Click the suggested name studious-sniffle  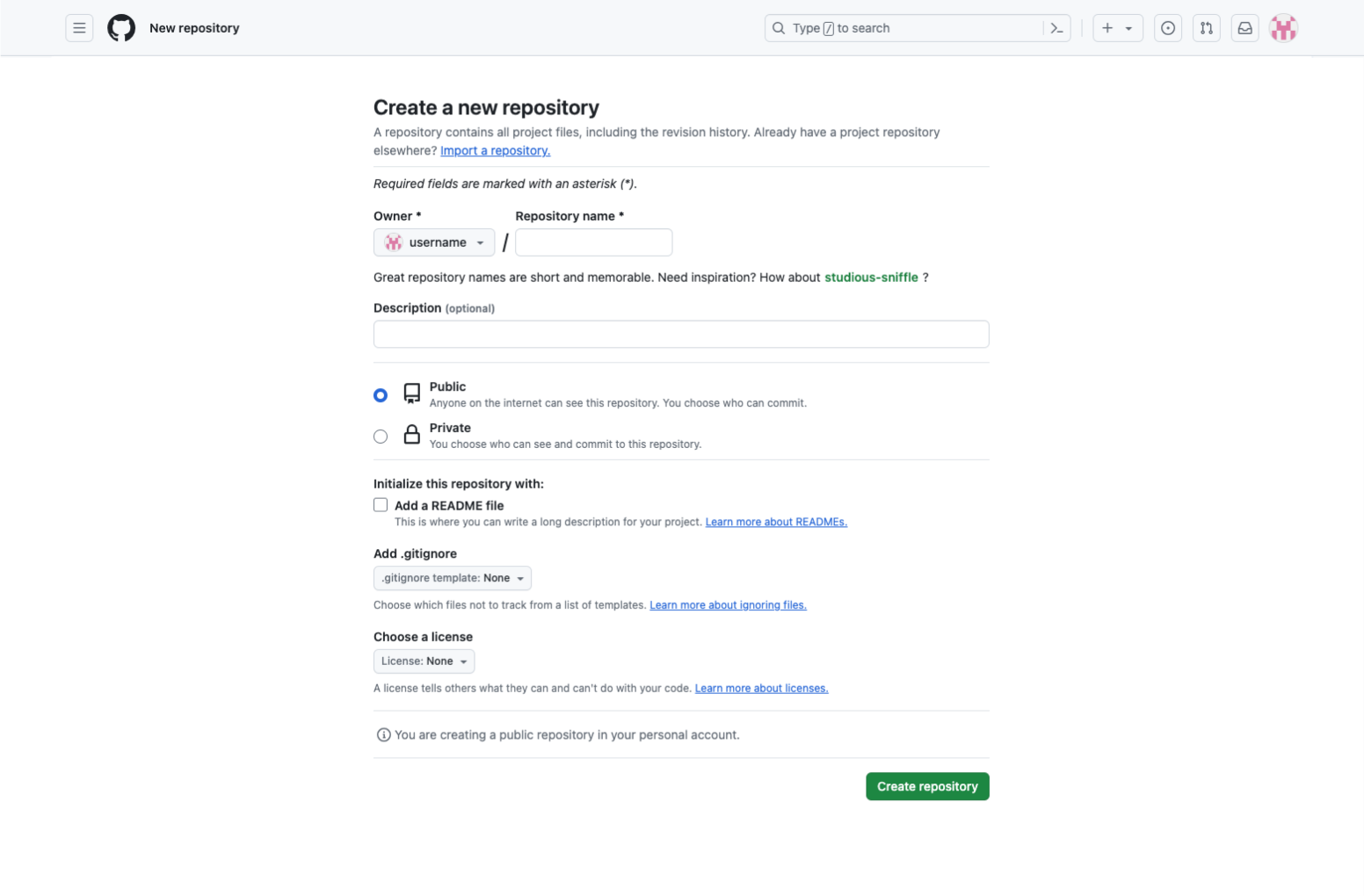tap(871, 277)
